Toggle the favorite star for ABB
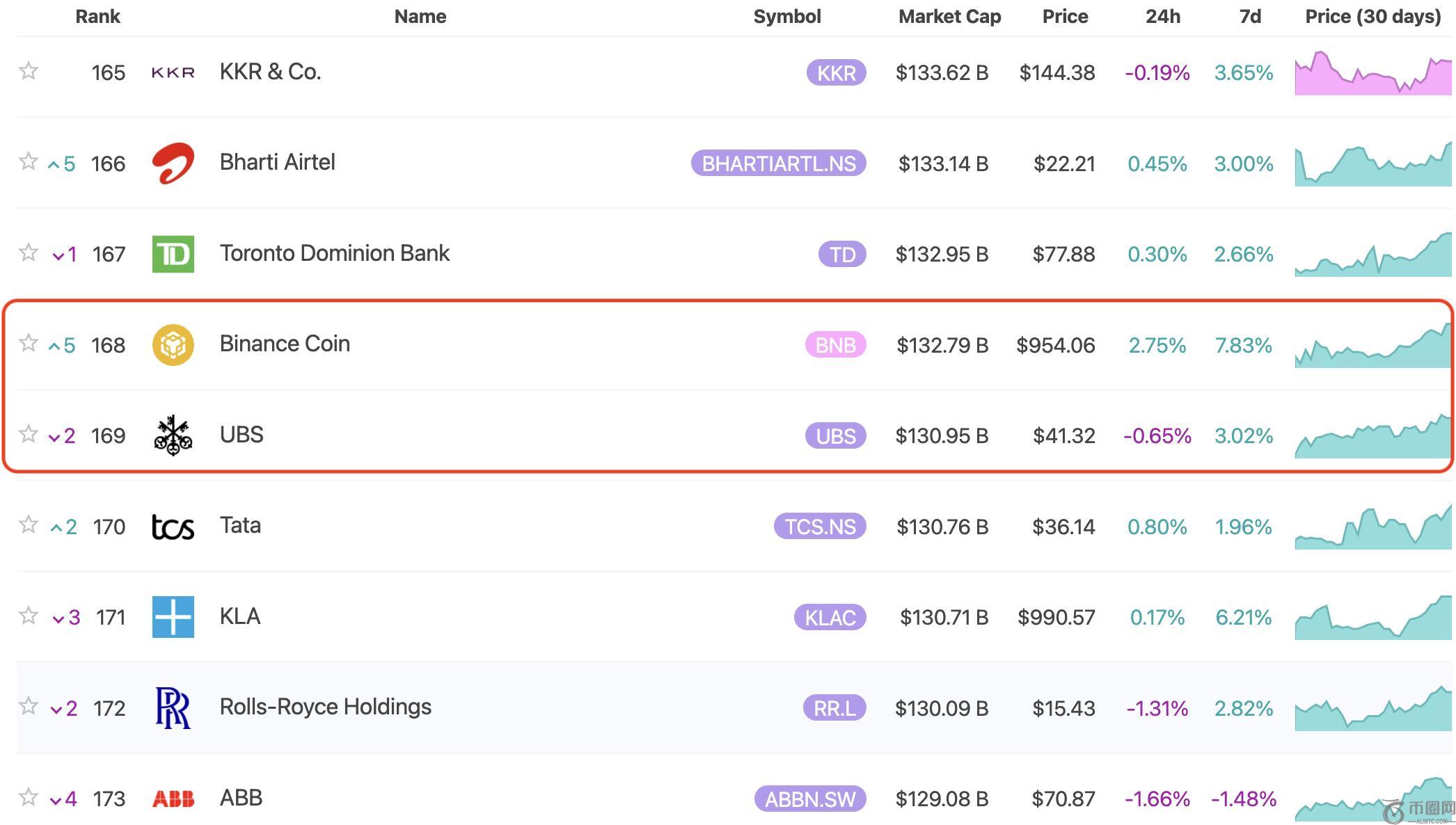This screenshot has width=1456, height=825. coord(29,796)
